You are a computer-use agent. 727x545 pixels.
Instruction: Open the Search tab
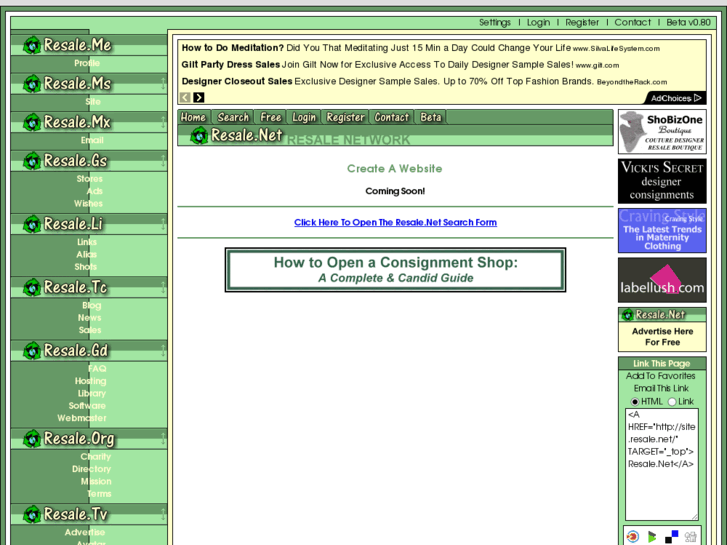pos(233,117)
